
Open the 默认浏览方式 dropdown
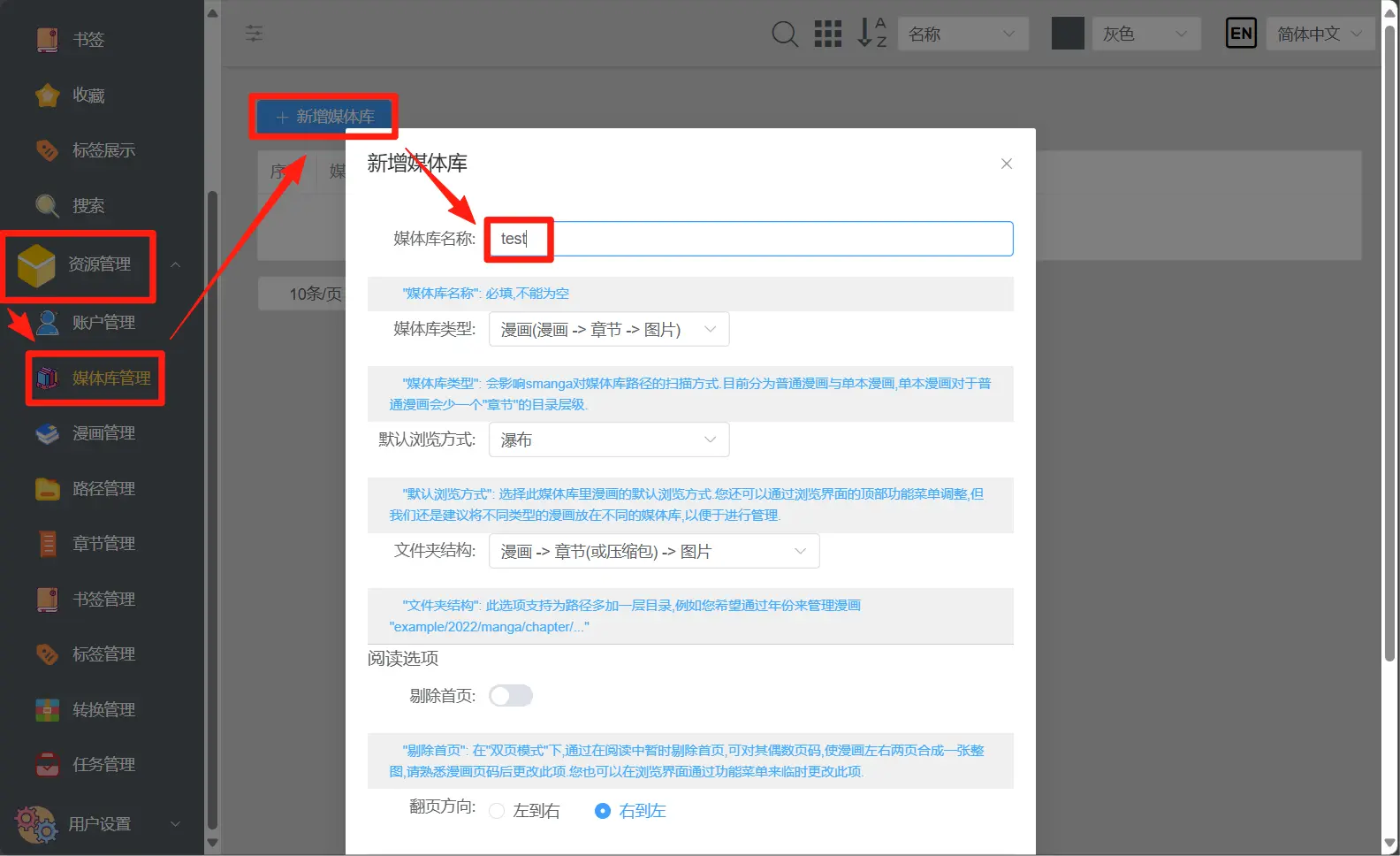(608, 439)
